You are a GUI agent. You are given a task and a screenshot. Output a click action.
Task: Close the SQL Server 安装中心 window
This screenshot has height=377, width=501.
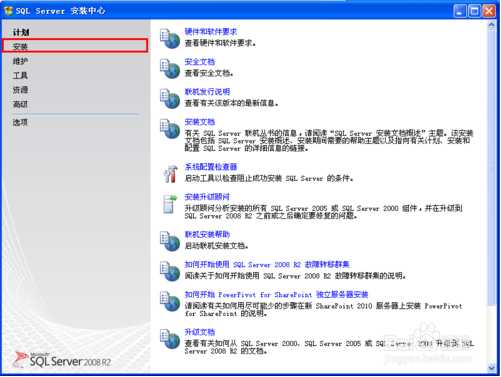[489, 11]
